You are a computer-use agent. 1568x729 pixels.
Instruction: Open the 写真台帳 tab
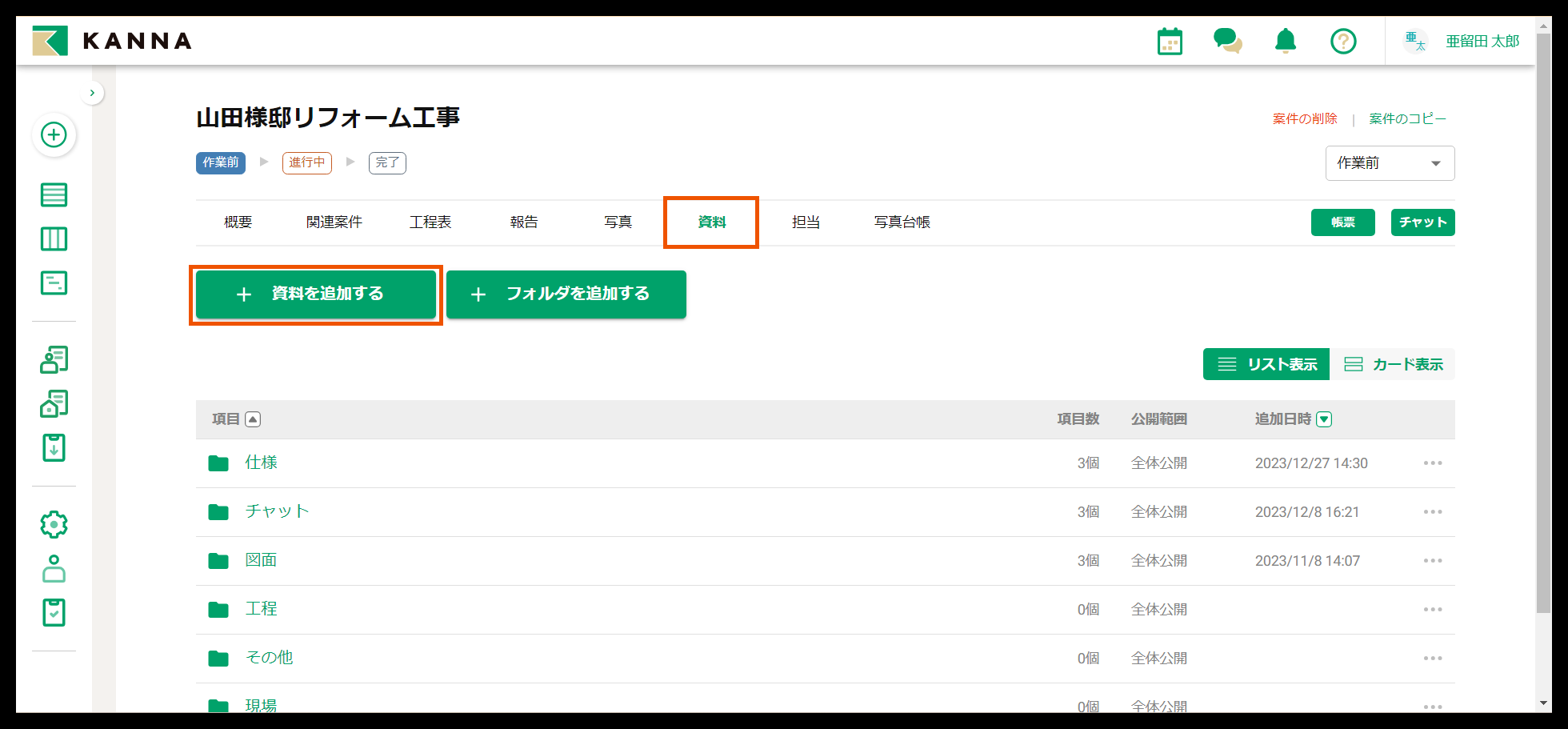coord(902,222)
